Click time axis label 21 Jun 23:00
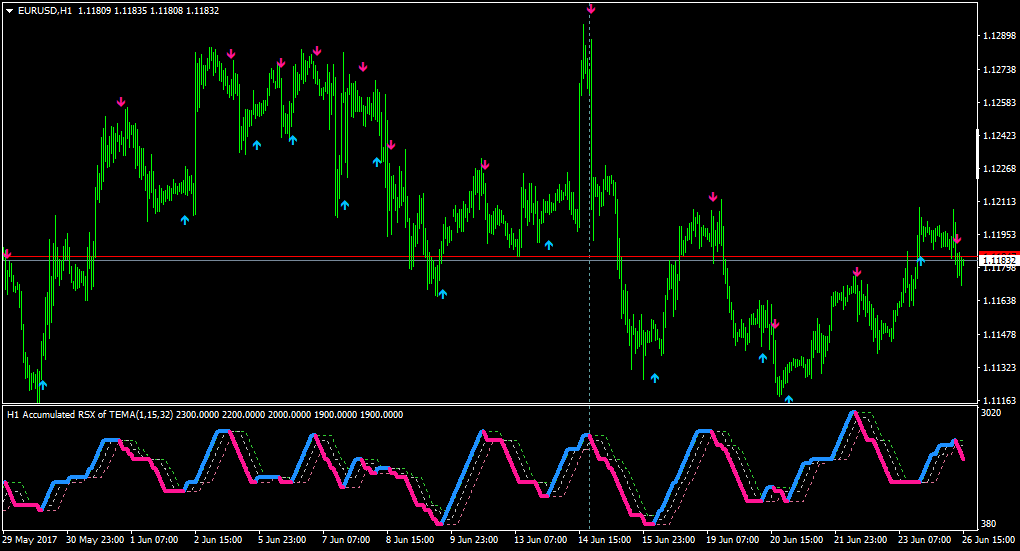The width and height of the screenshot is (1020, 551). (860, 540)
